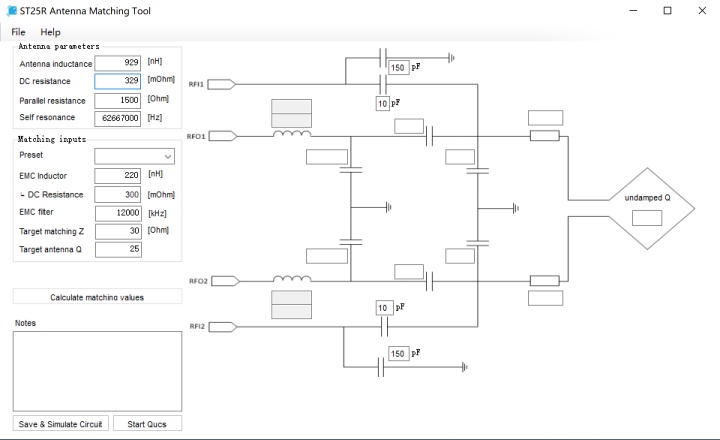Focus the Target matching Z field
The width and height of the screenshot is (720, 440).
[118, 231]
